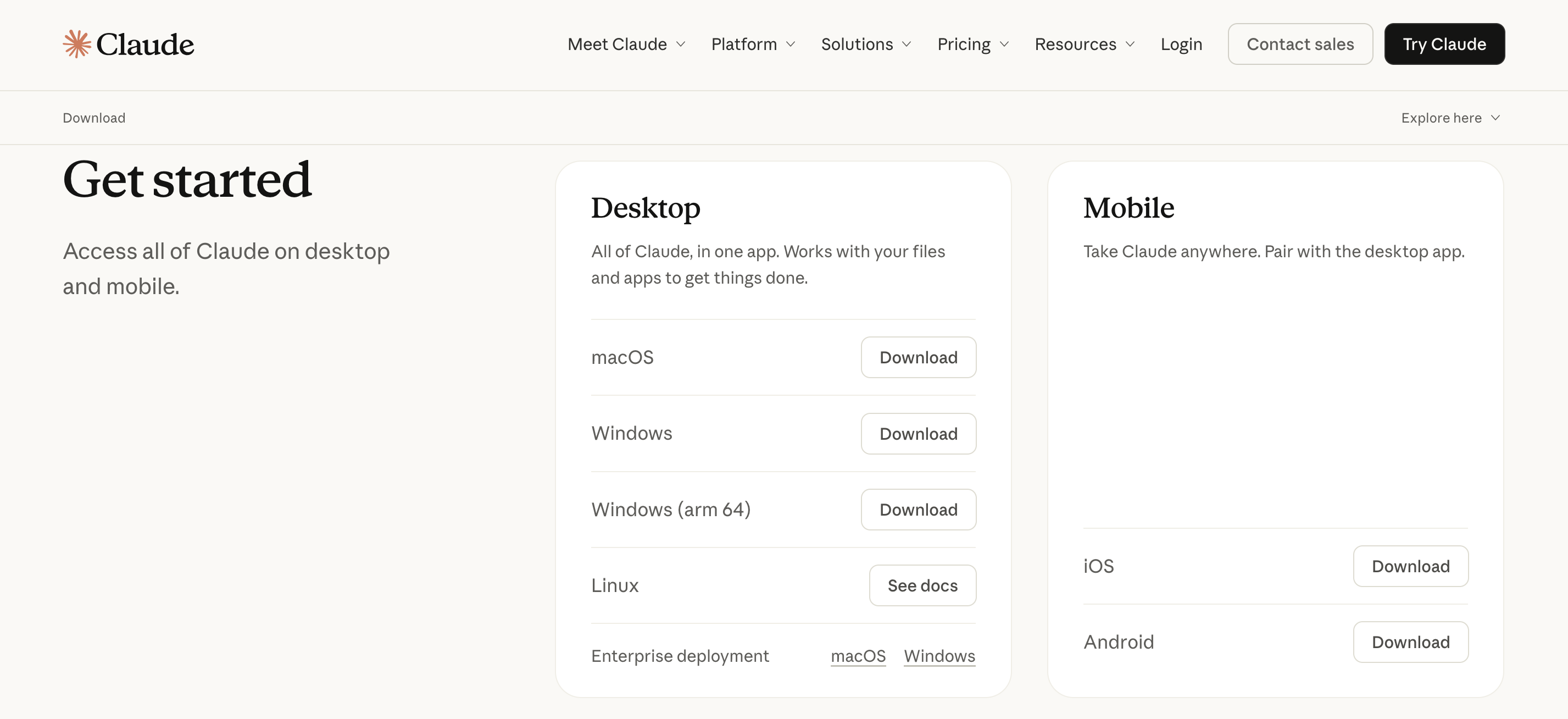Screen dimensions: 1568x719
Task: Download the Android mobile app
Action: click(x=1410, y=641)
